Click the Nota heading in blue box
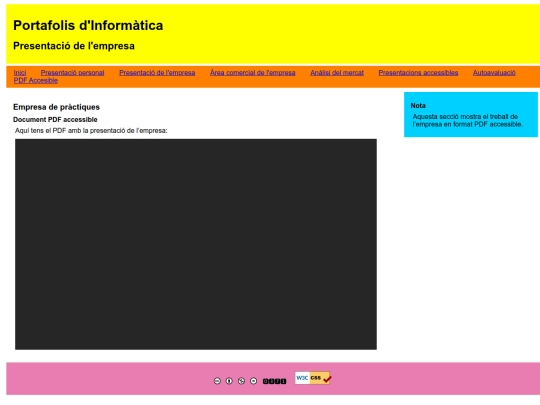 click(x=418, y=106)
